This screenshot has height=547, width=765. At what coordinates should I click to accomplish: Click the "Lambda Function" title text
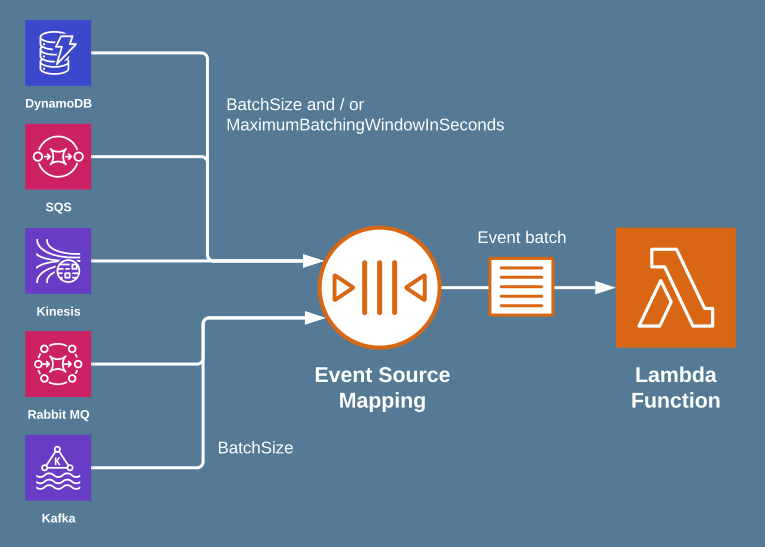click(675, 388)
